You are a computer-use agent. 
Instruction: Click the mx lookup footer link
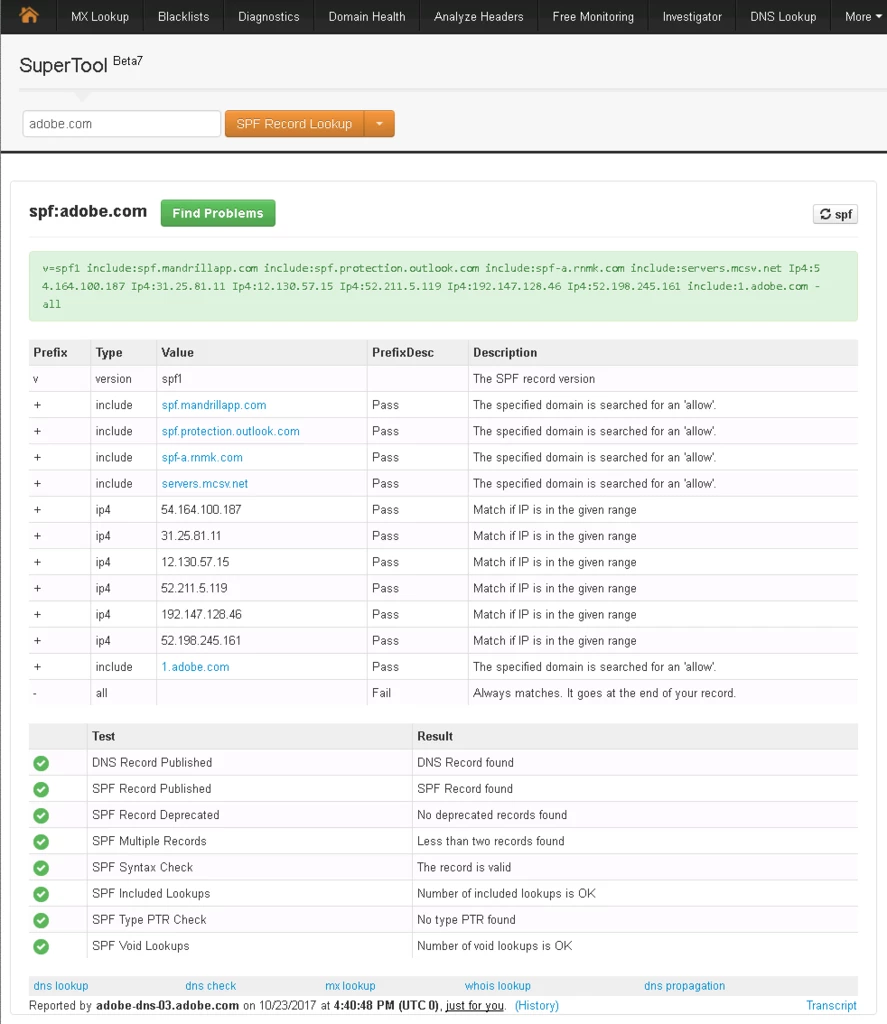tap(350, 985)
